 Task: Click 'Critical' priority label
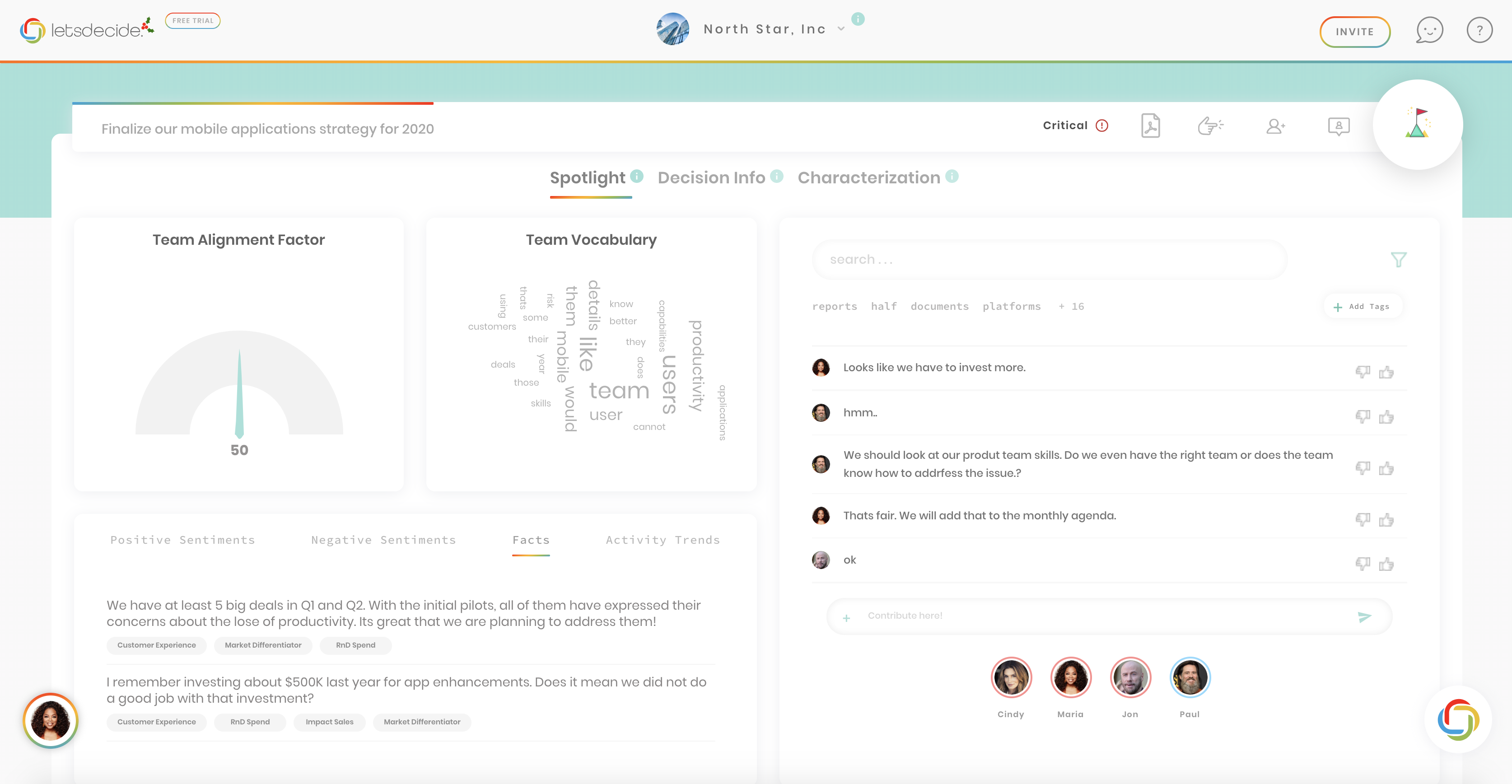1065,126
